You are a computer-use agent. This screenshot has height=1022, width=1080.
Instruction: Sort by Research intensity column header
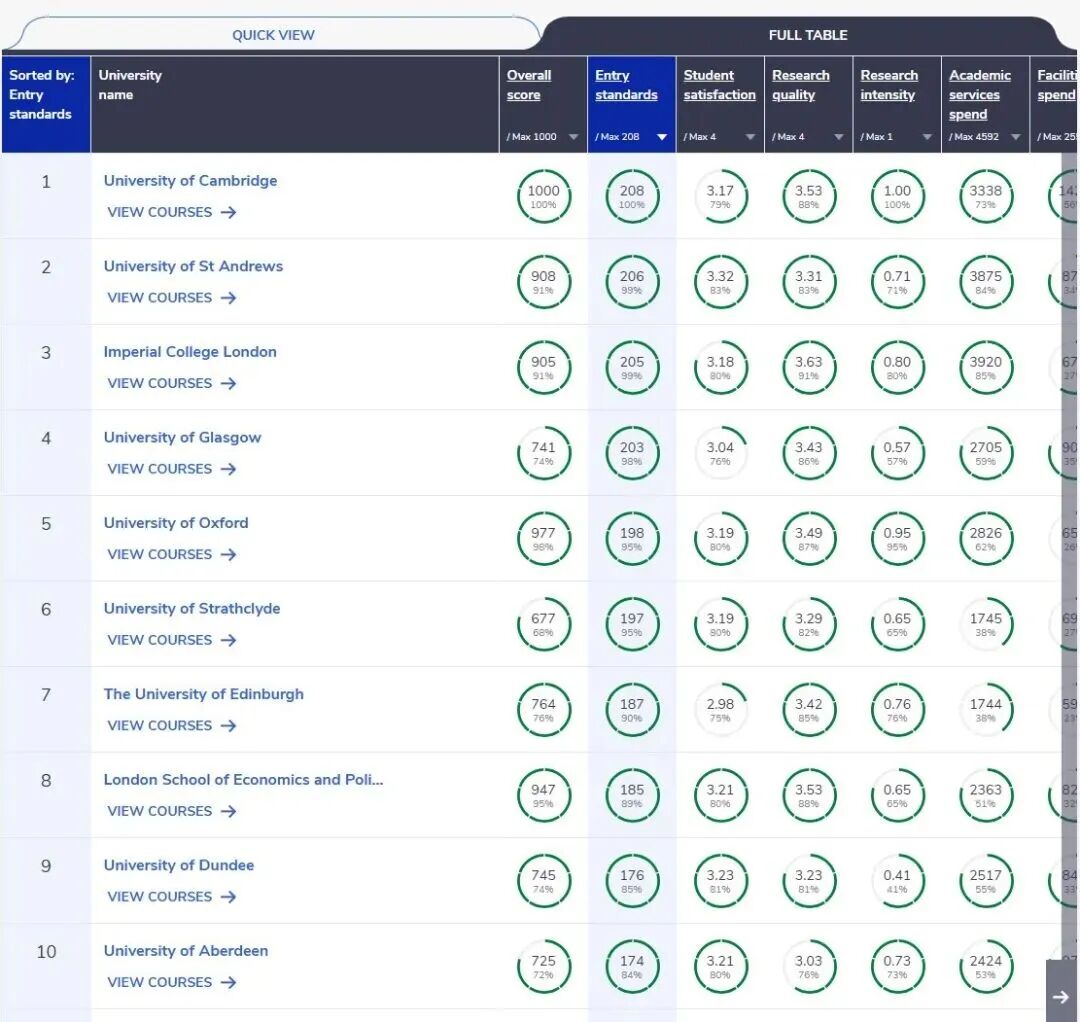click(x=889, y=85)
